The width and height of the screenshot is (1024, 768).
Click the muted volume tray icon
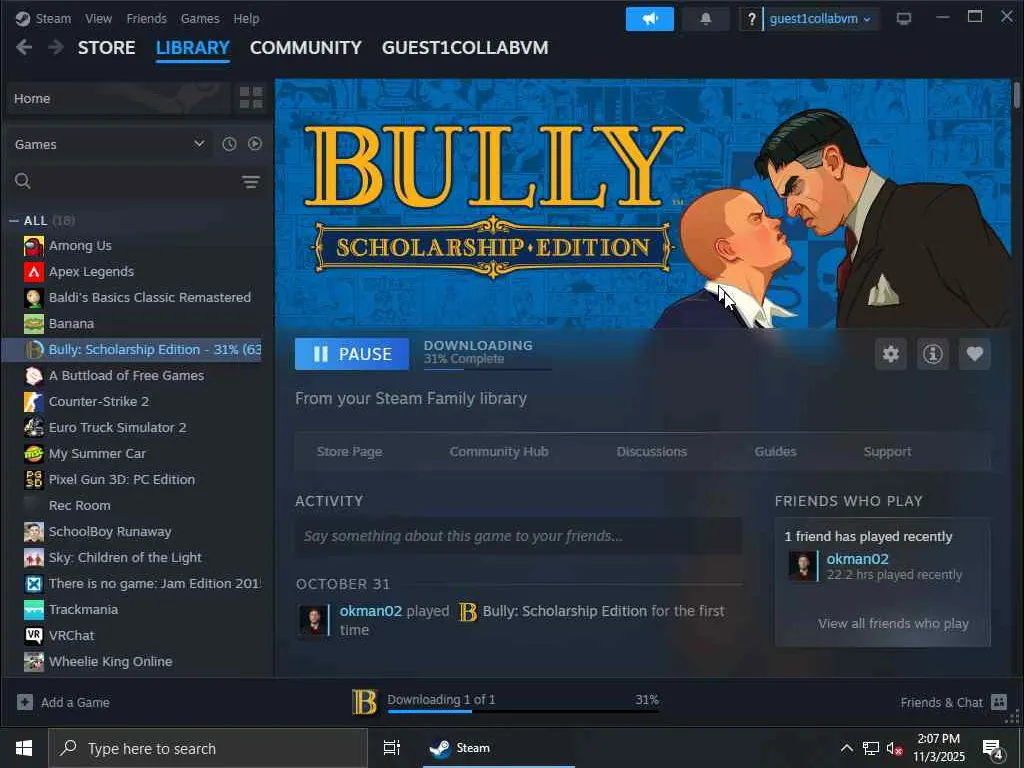[x=894, y=748]
